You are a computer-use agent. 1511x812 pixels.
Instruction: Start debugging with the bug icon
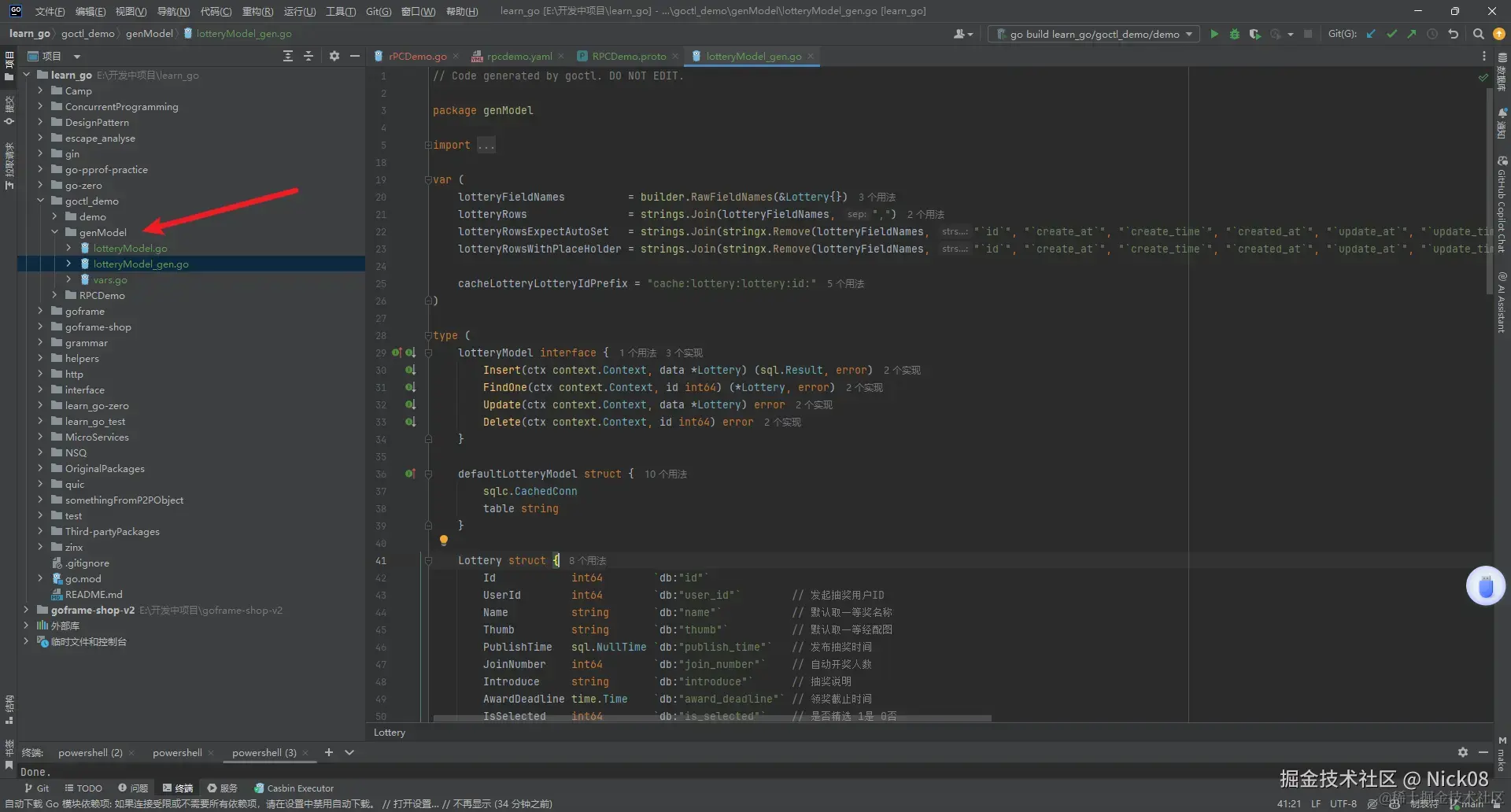tap(1234, 34)
